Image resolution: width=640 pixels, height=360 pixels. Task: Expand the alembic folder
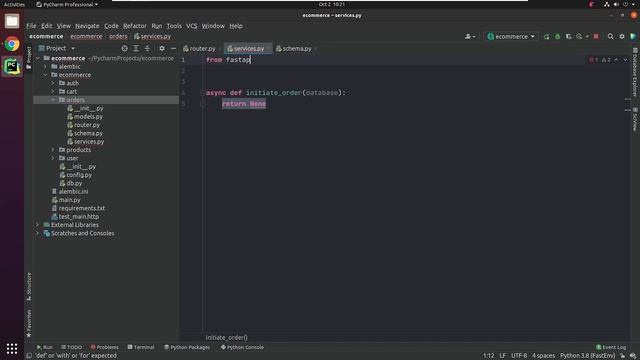point(45,67)
